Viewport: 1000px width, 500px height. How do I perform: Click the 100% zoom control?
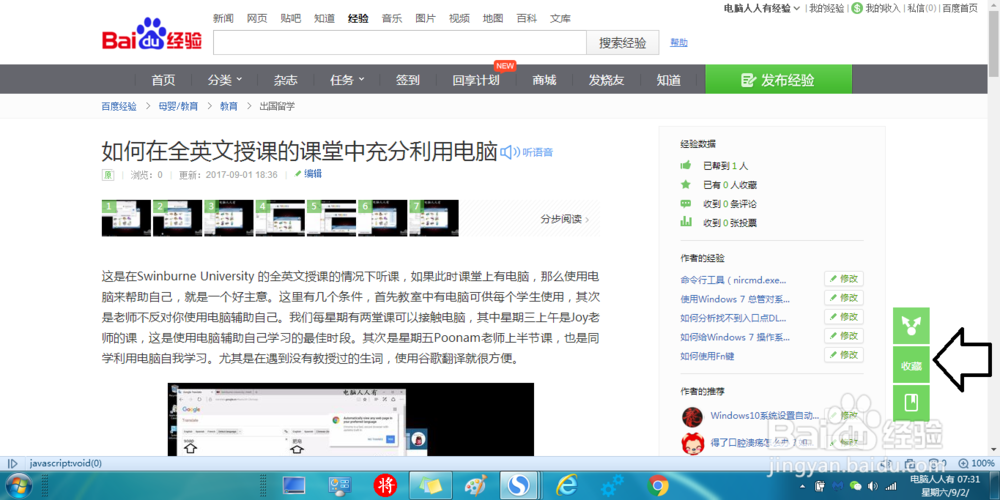click(x=976, y=464)
